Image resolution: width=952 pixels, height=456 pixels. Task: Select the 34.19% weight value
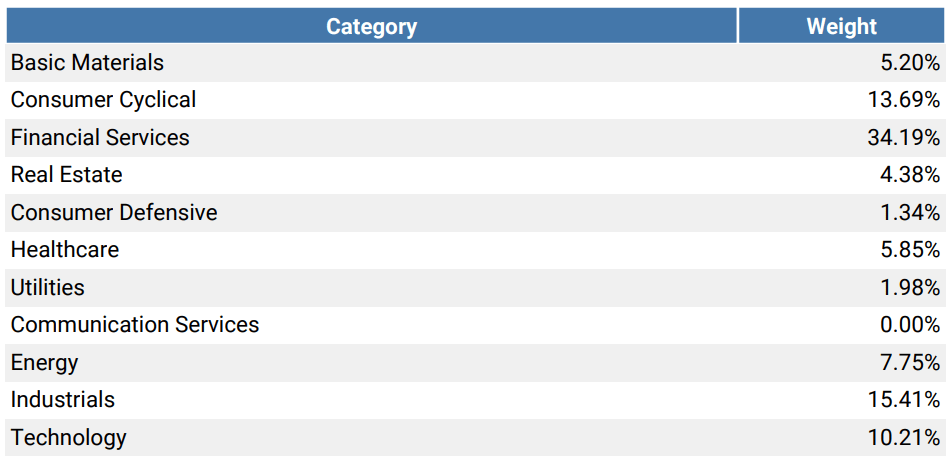[903, 138]
